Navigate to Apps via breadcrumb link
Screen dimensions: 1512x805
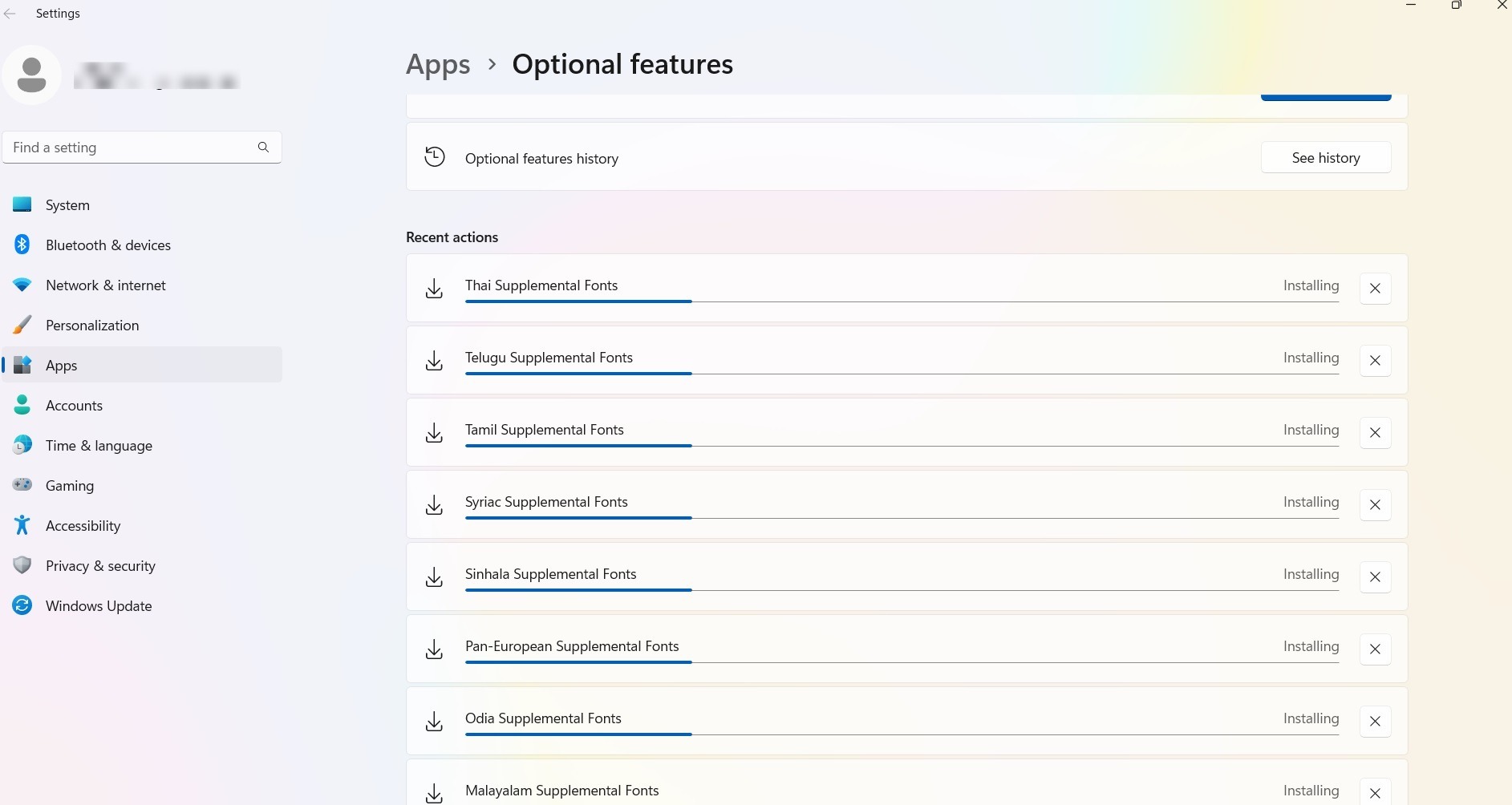437,64
